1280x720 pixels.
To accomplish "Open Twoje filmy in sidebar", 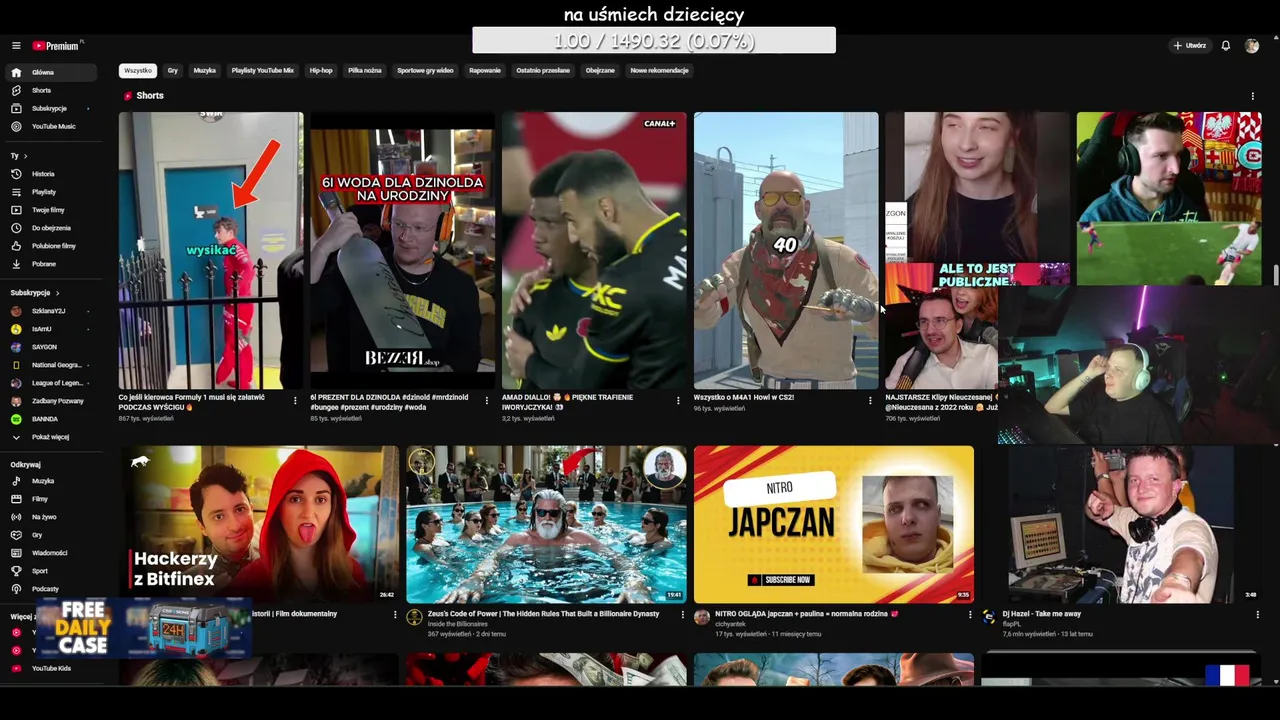I will (x=49, y=210).
